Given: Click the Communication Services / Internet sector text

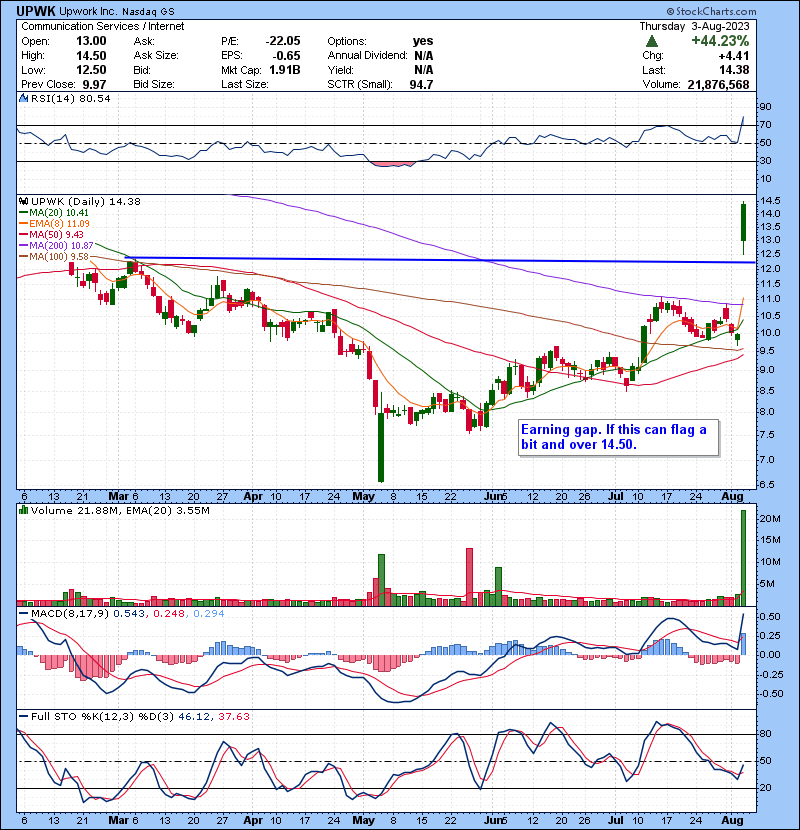Looking at the screenshot, I should click(103, 26).
